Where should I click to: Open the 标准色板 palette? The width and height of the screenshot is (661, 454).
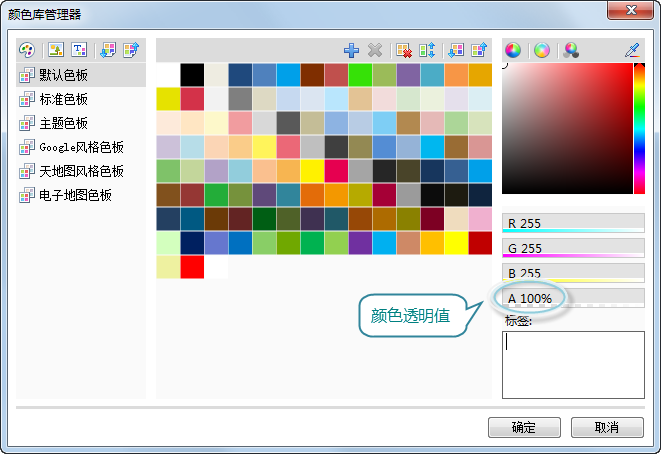64,99
